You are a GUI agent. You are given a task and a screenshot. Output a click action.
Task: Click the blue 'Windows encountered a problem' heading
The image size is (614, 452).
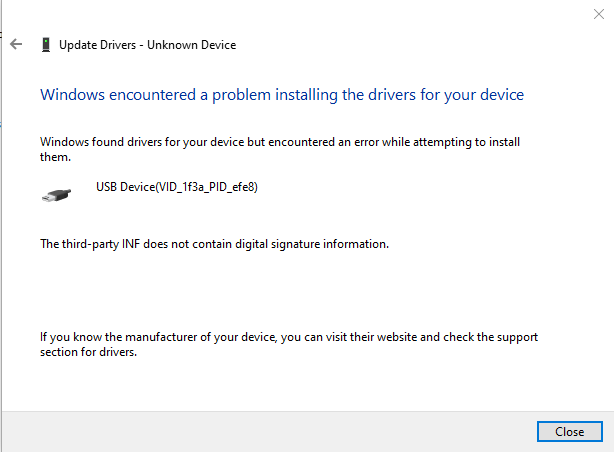coord(282,95)
